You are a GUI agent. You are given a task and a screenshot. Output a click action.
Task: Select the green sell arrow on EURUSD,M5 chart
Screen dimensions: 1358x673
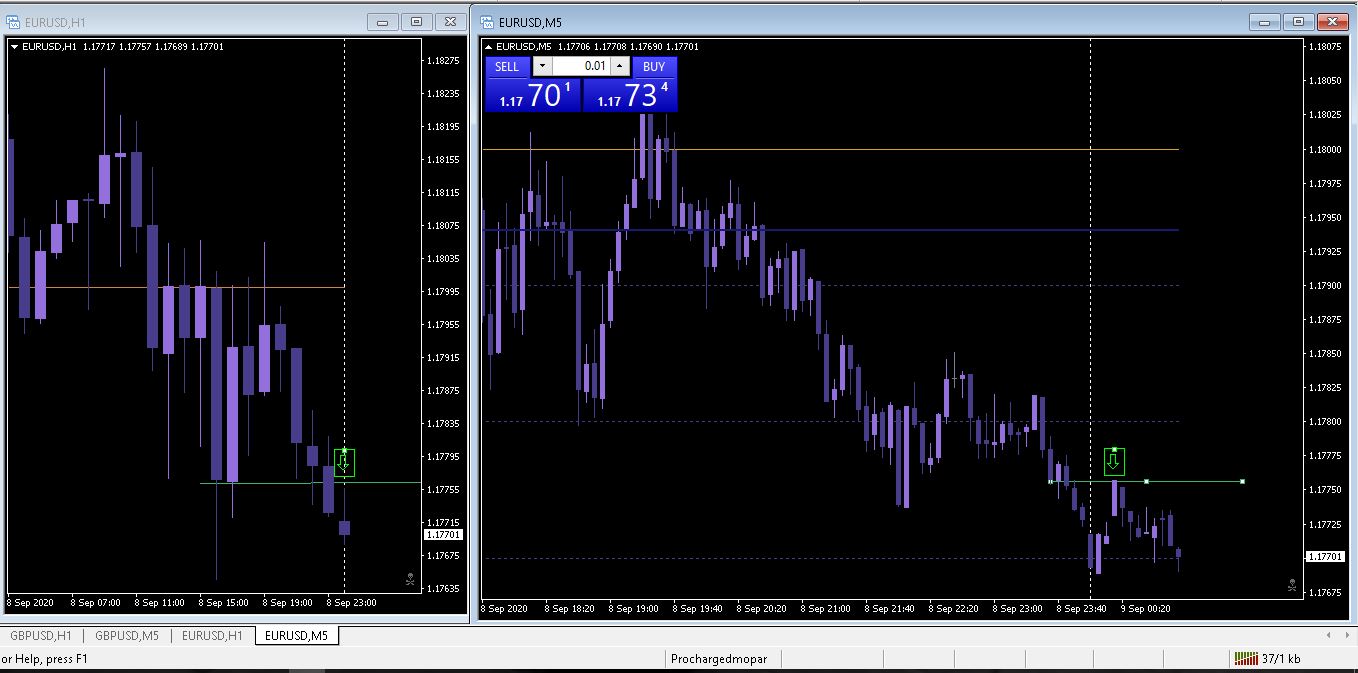coord(1114,463)
